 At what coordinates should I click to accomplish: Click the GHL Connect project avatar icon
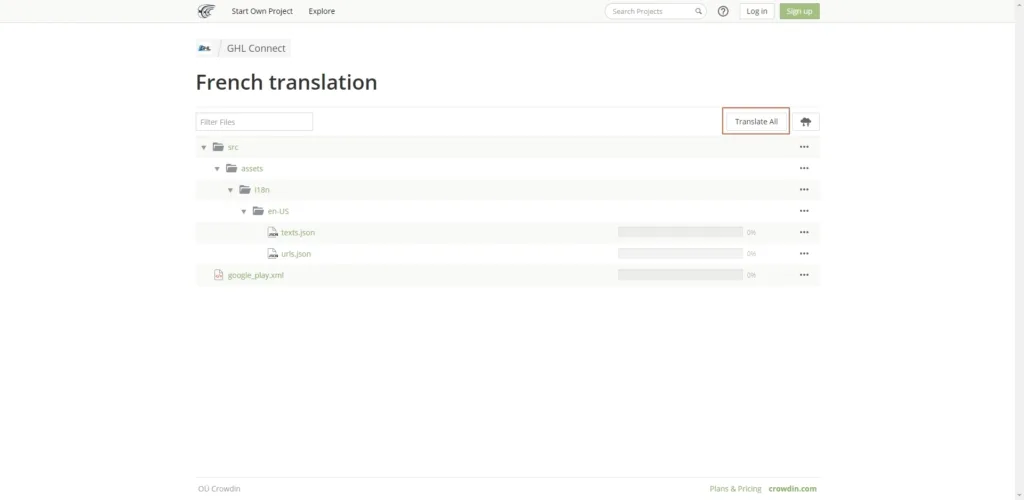coord(205,48)
